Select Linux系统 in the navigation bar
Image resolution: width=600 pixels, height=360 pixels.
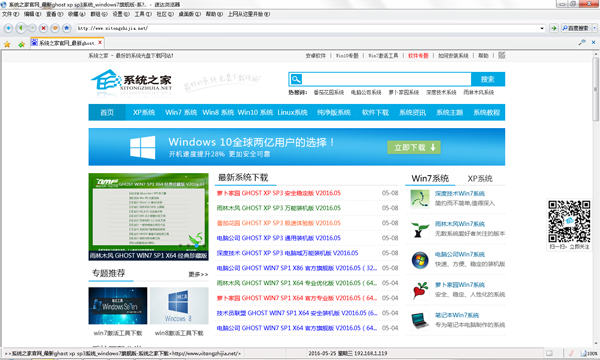click(292, 112)
